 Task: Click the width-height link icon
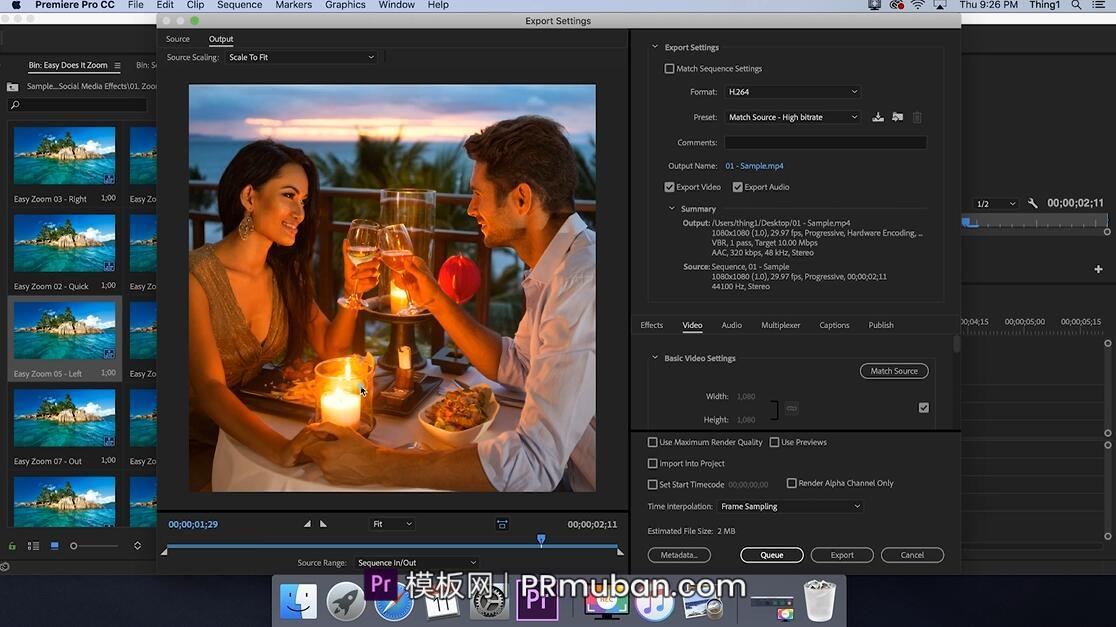click(791, 408)
